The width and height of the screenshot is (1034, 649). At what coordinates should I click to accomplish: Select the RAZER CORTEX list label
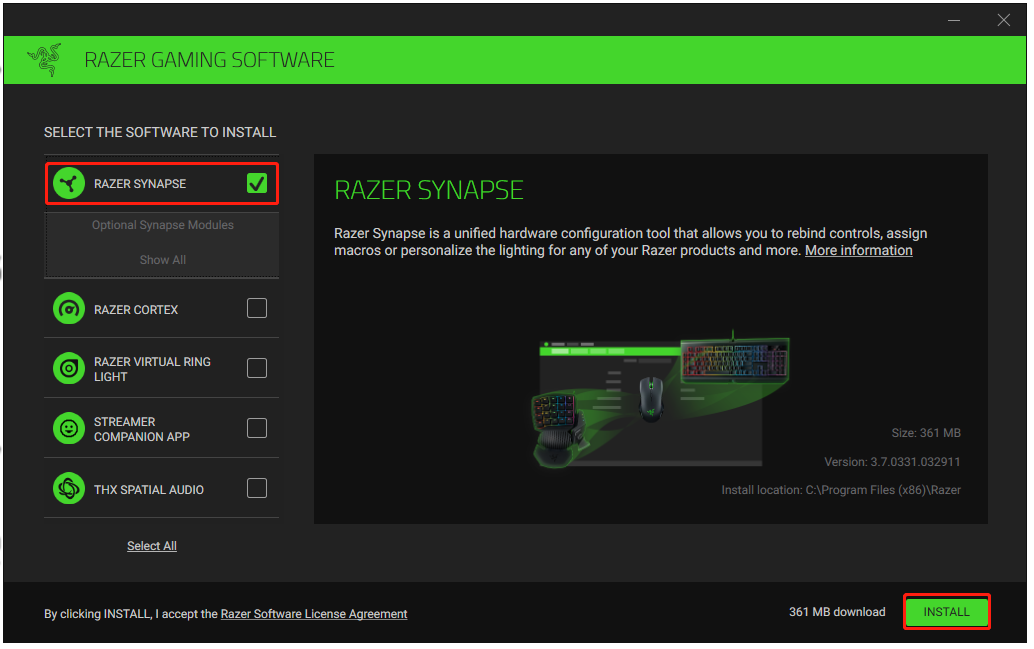pyautogui.click(x=136, y=310)
